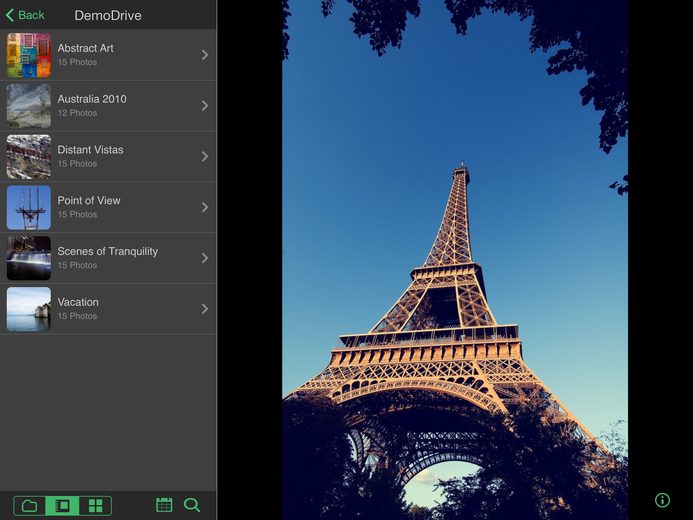Open the Distant Vistas thumbnail
The height and width of the screenshot is (520, 693).
[29, 157]
